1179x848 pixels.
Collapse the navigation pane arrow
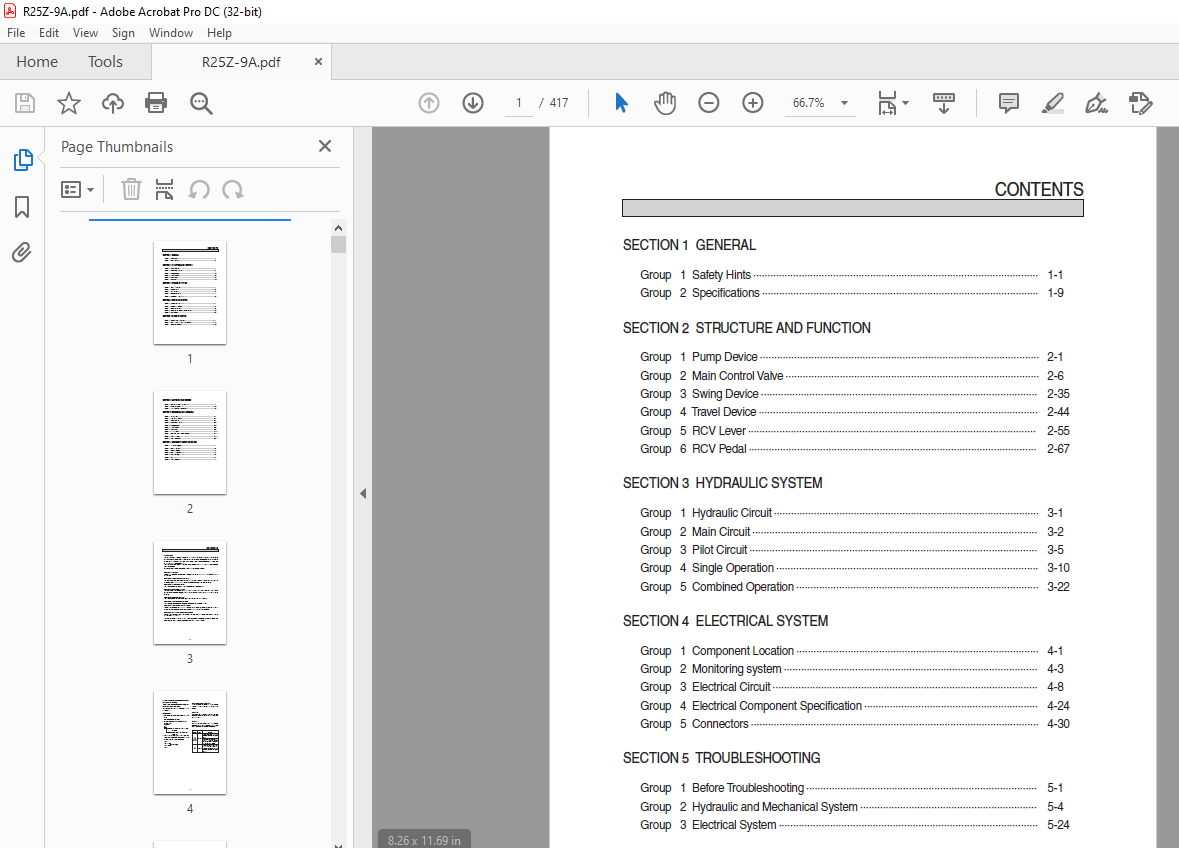363,494
